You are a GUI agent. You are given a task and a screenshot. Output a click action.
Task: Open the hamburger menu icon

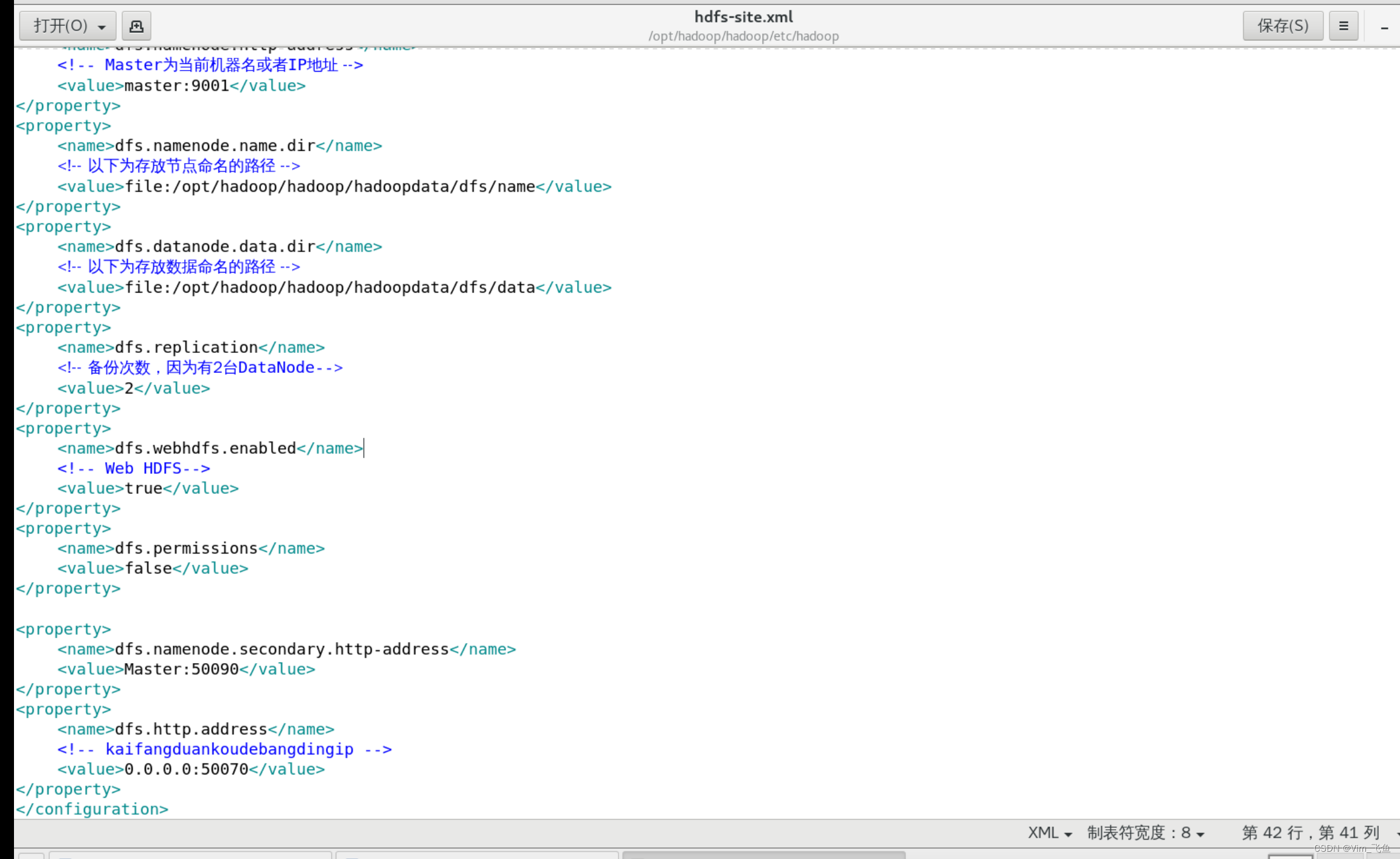coord(1343,26)
